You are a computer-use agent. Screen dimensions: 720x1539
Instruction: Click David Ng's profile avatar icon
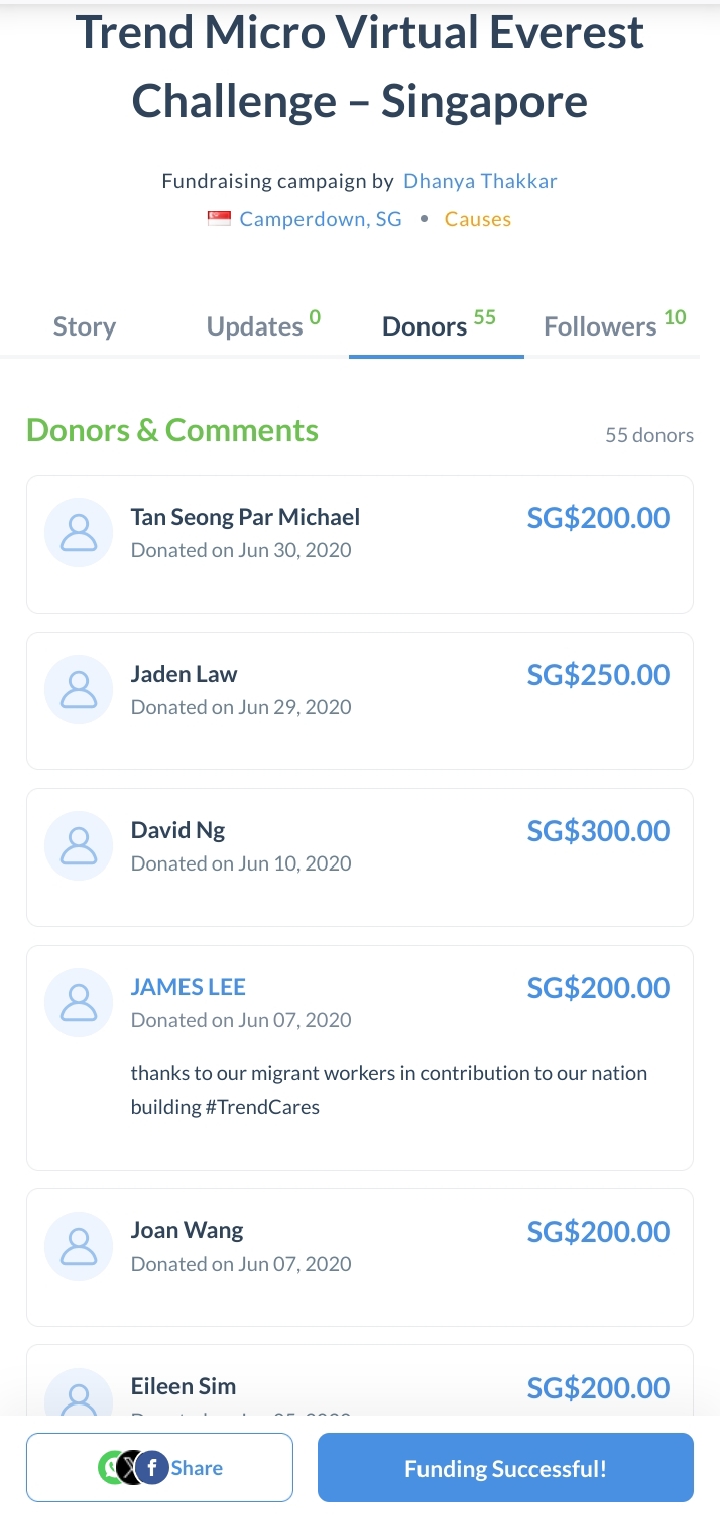[78, 845]
